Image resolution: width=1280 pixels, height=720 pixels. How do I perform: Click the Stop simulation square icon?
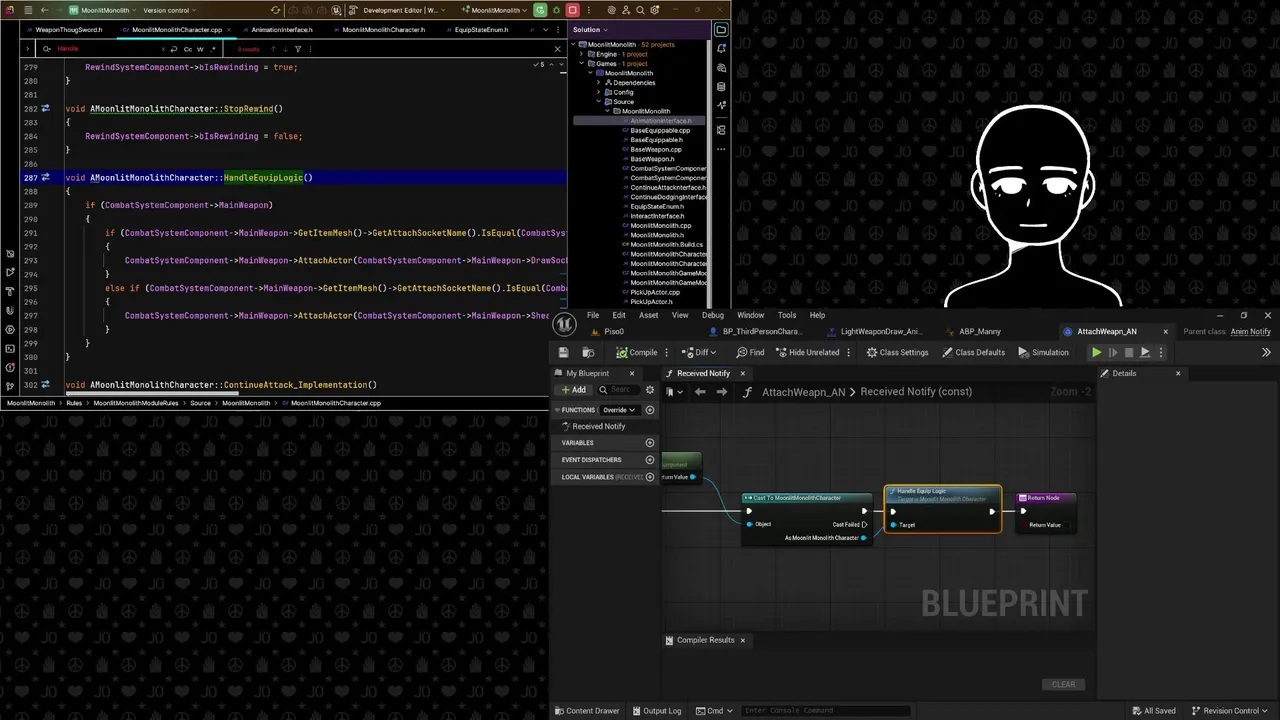(1129, 352)
